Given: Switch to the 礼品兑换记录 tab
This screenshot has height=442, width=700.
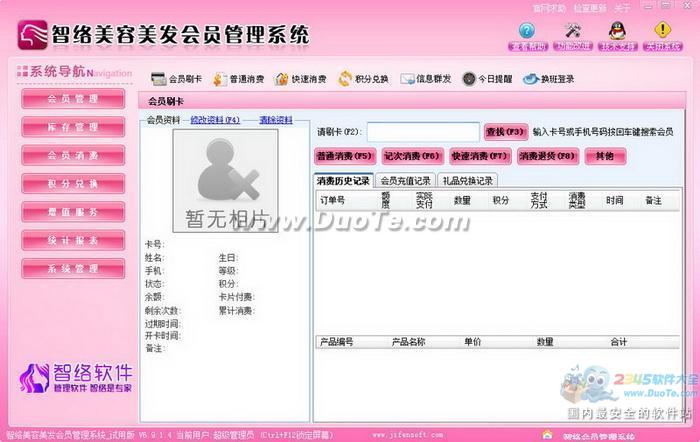Looking at the screenshot, I should click(467, 181).
